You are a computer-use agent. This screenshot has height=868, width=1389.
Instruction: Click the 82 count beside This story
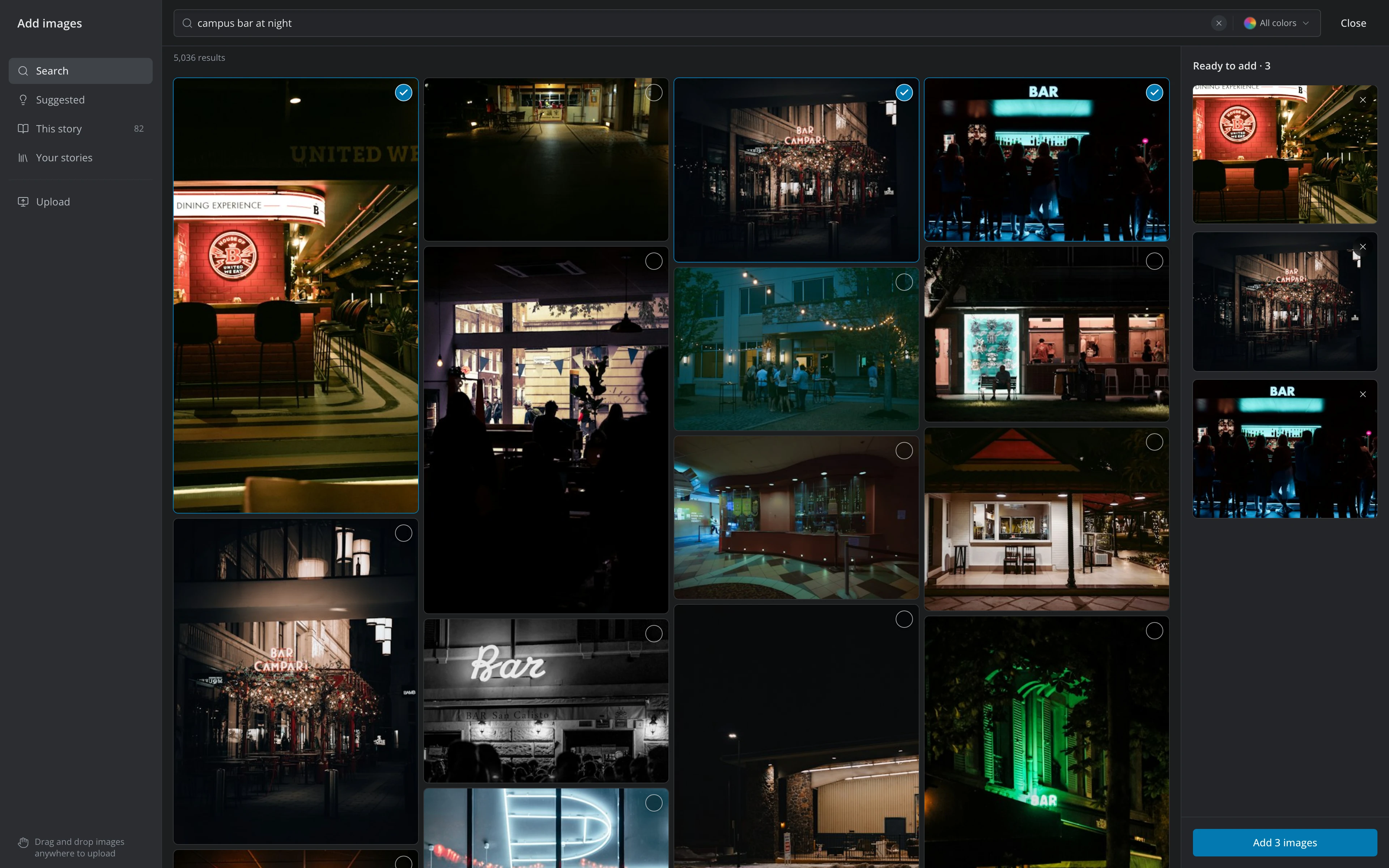(x=139, y=128)
